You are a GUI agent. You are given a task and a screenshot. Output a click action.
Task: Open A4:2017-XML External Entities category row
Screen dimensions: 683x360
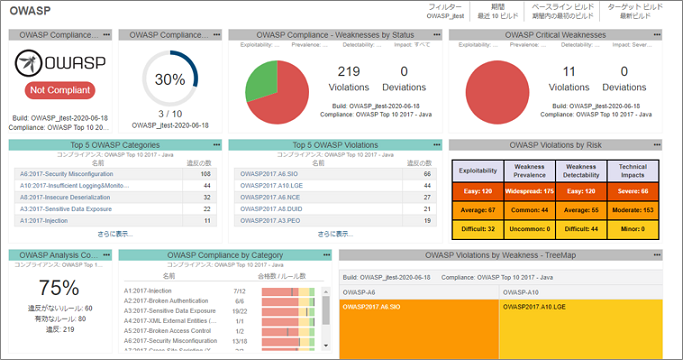[170, 321]
